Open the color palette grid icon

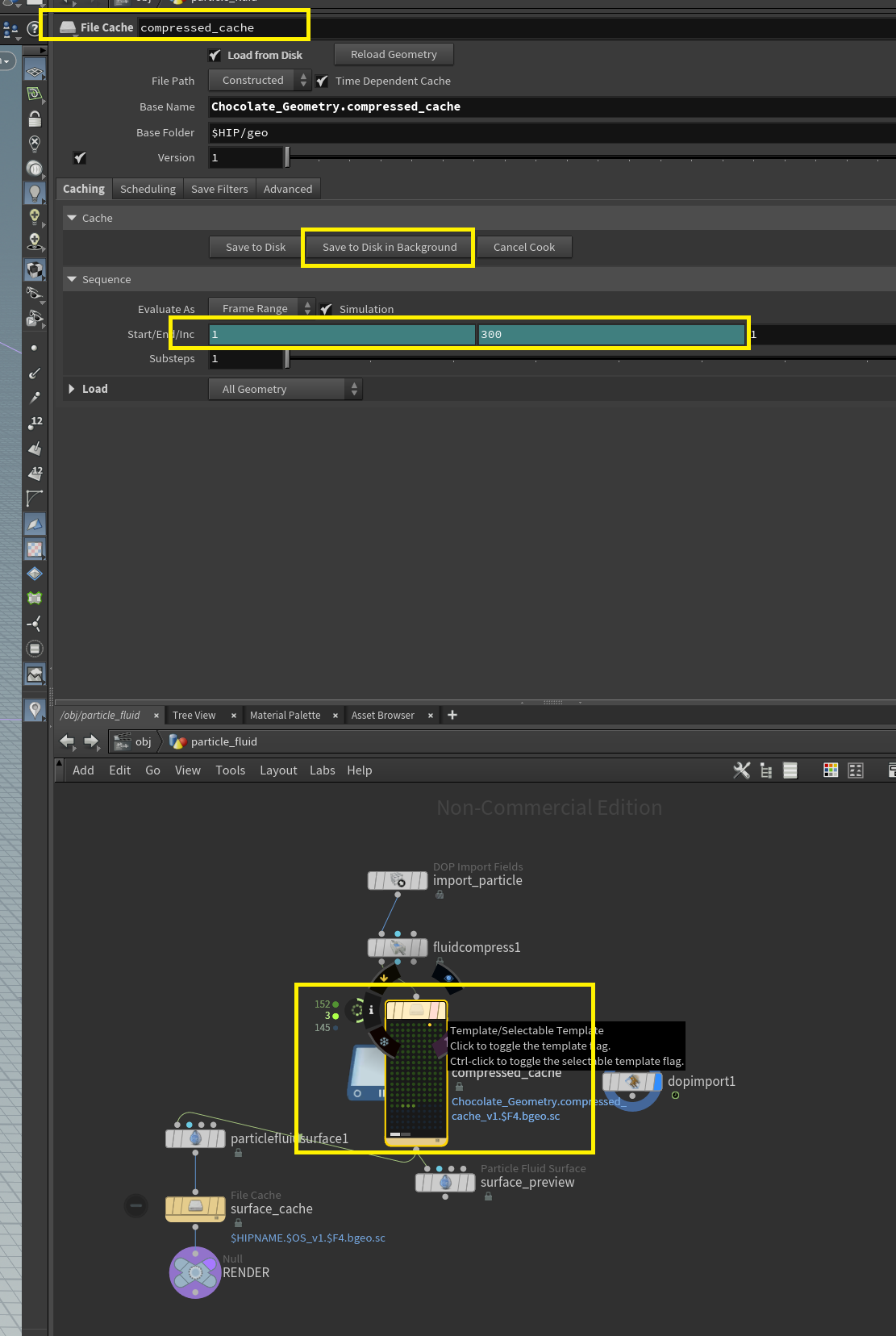tap(831, 770)
